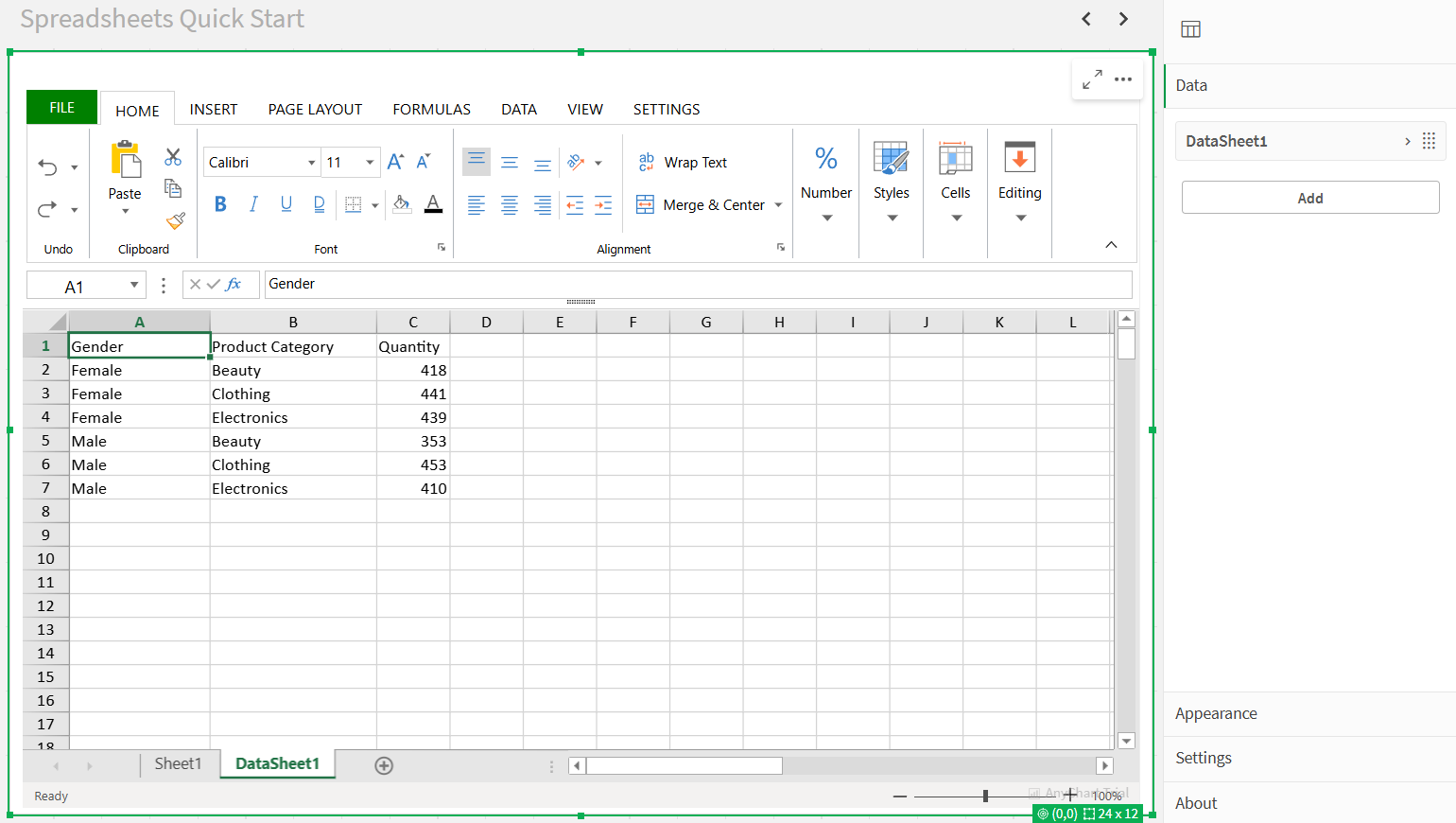Enable Wrap Text for the cell
This screenshot has height=823, width=1456.
pyautogui.click(x=683, y=162)
